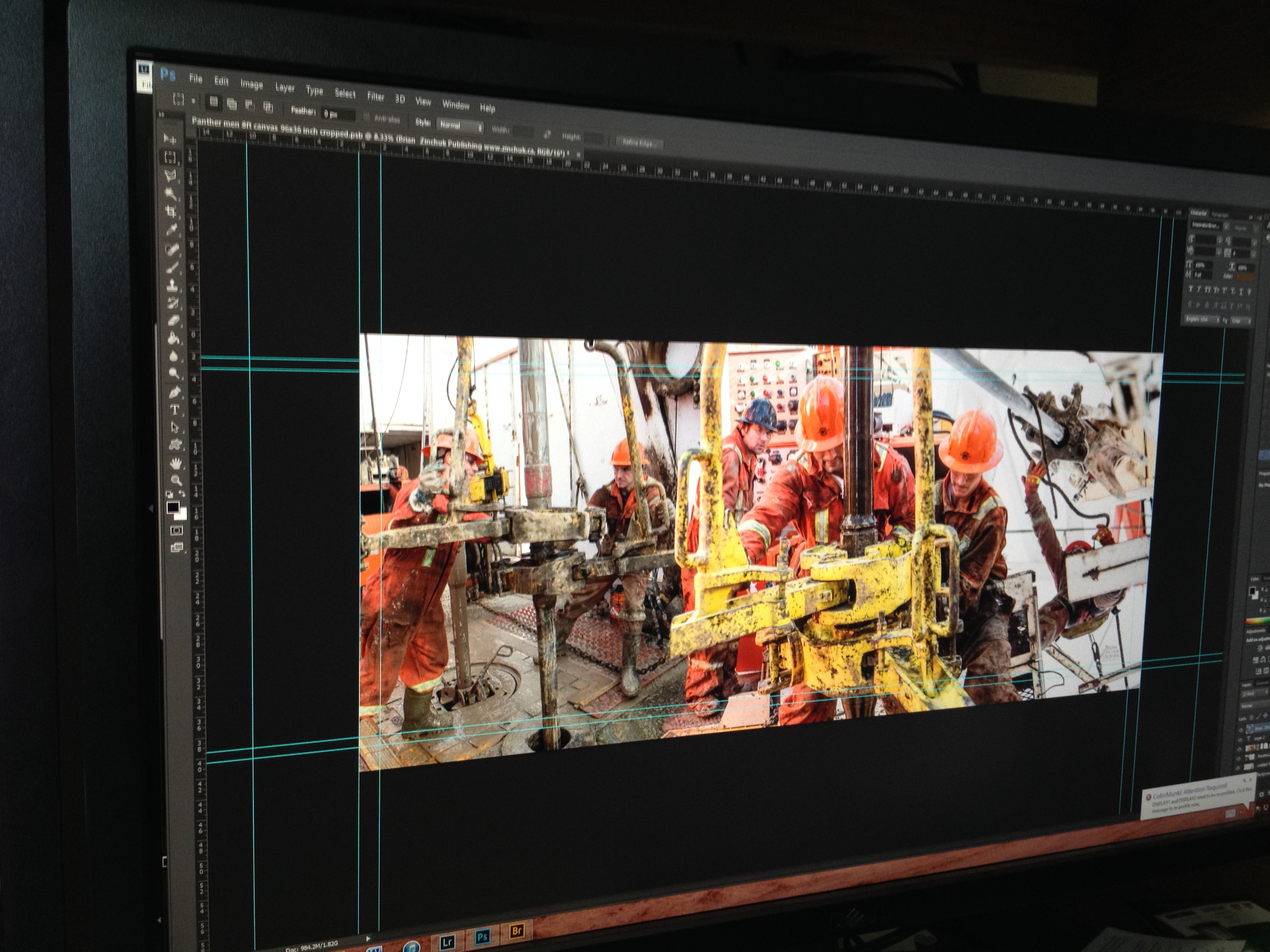Select the Crop tool
The width and height of the screenshot is (1270, 952).
pyautogui.click(x=170, y=212)
